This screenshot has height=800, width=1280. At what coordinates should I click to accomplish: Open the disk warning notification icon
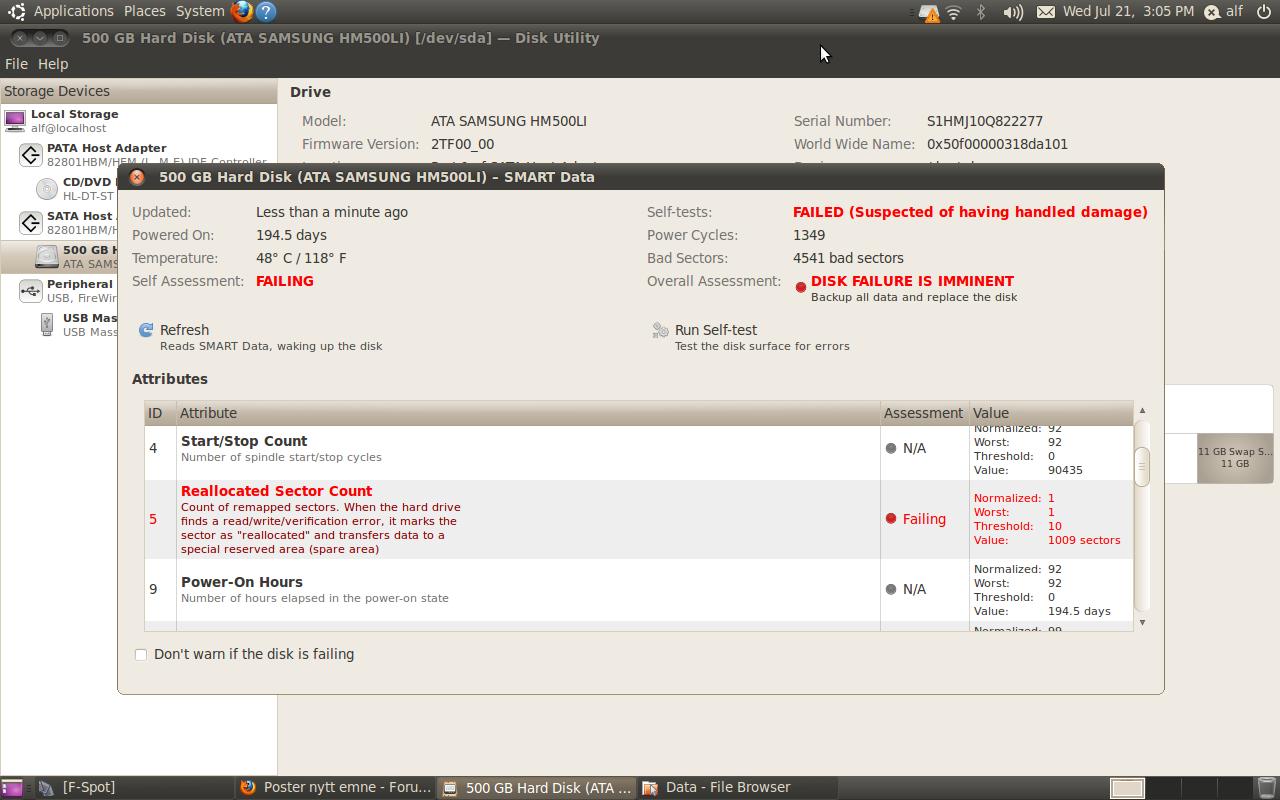click(x=929, y=12)
